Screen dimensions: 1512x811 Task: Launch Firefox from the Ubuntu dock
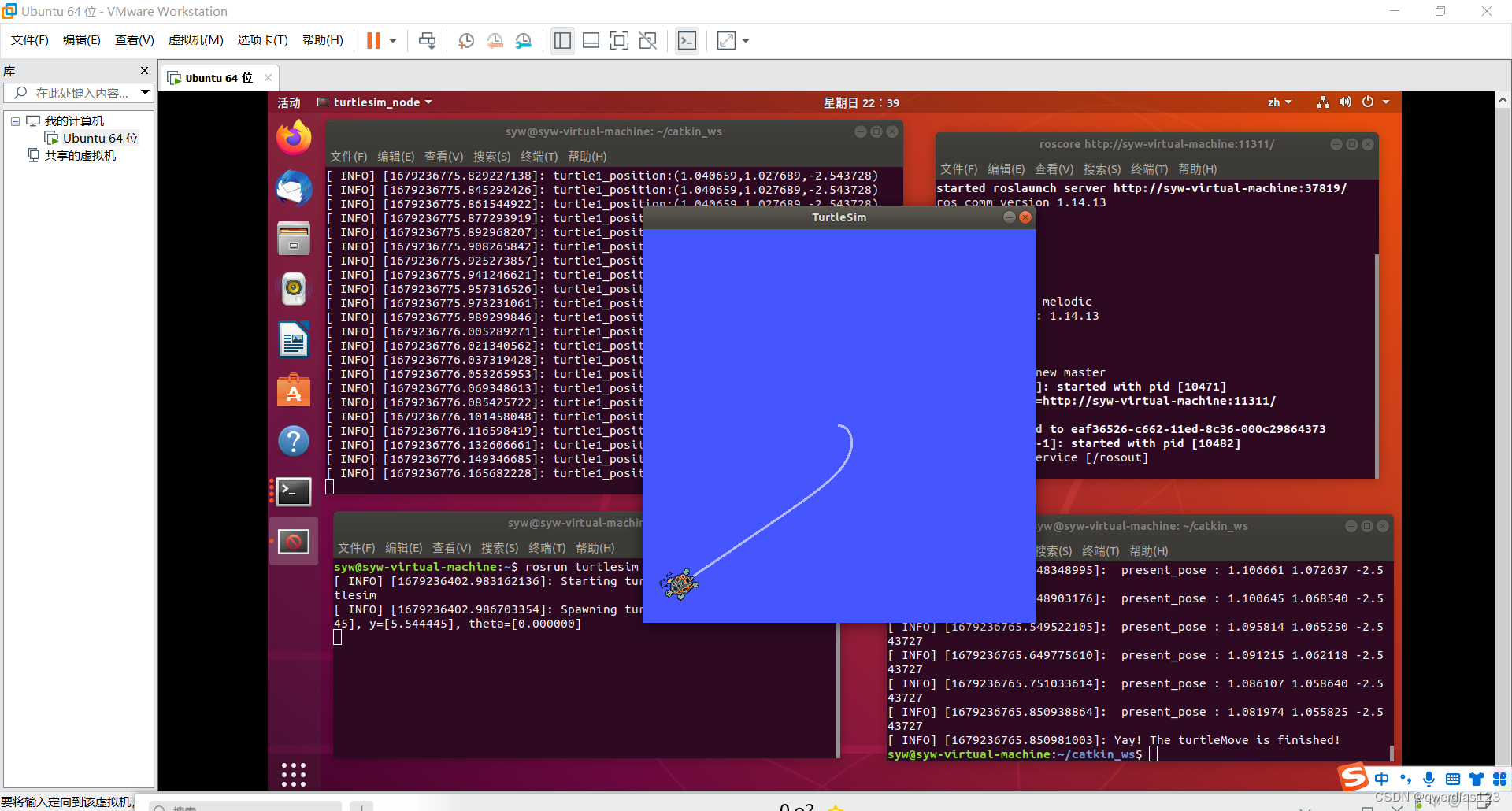[x=294, y=138]
